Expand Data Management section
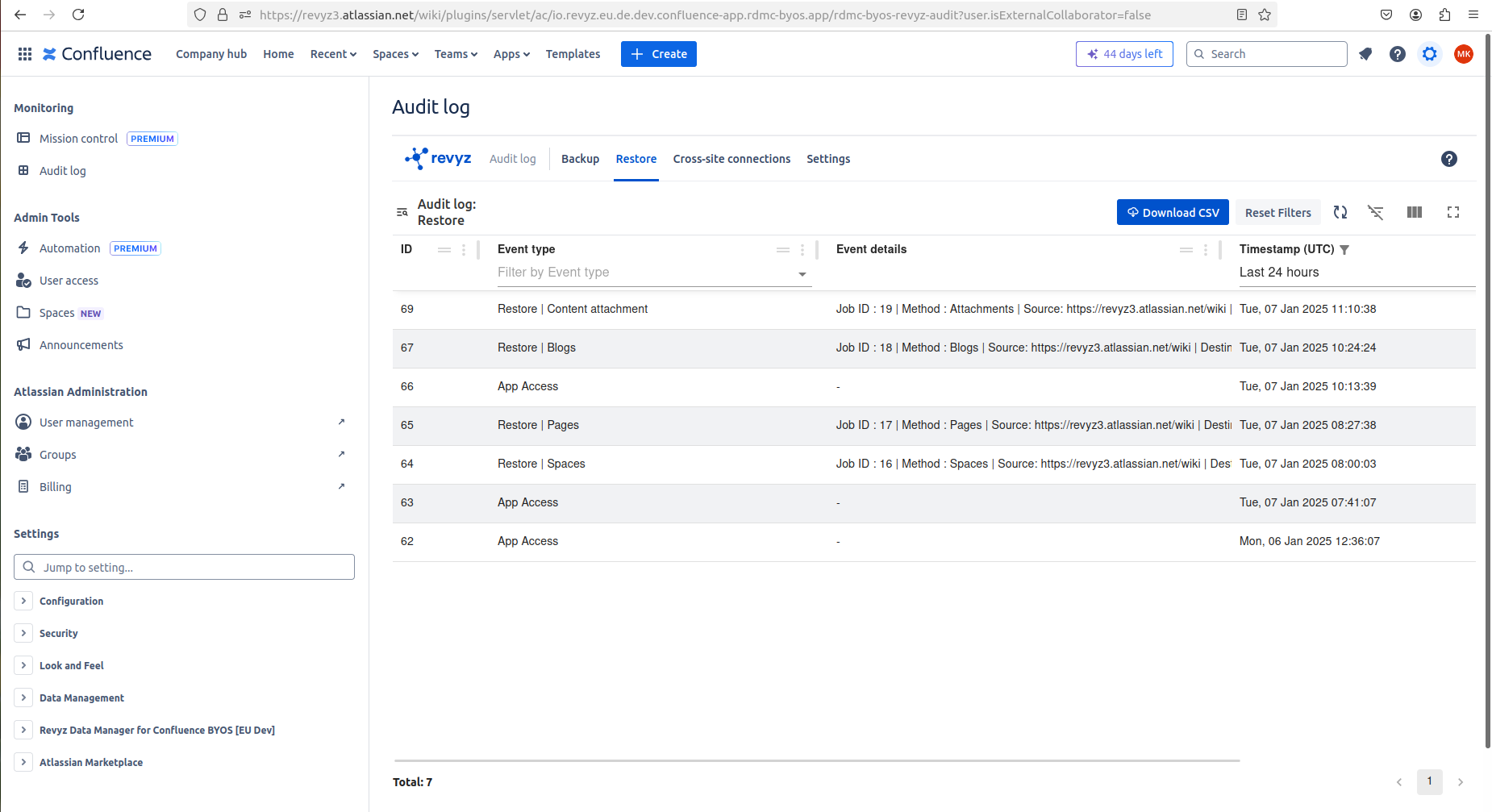The image size is (1492, 812). click(23, 697)
